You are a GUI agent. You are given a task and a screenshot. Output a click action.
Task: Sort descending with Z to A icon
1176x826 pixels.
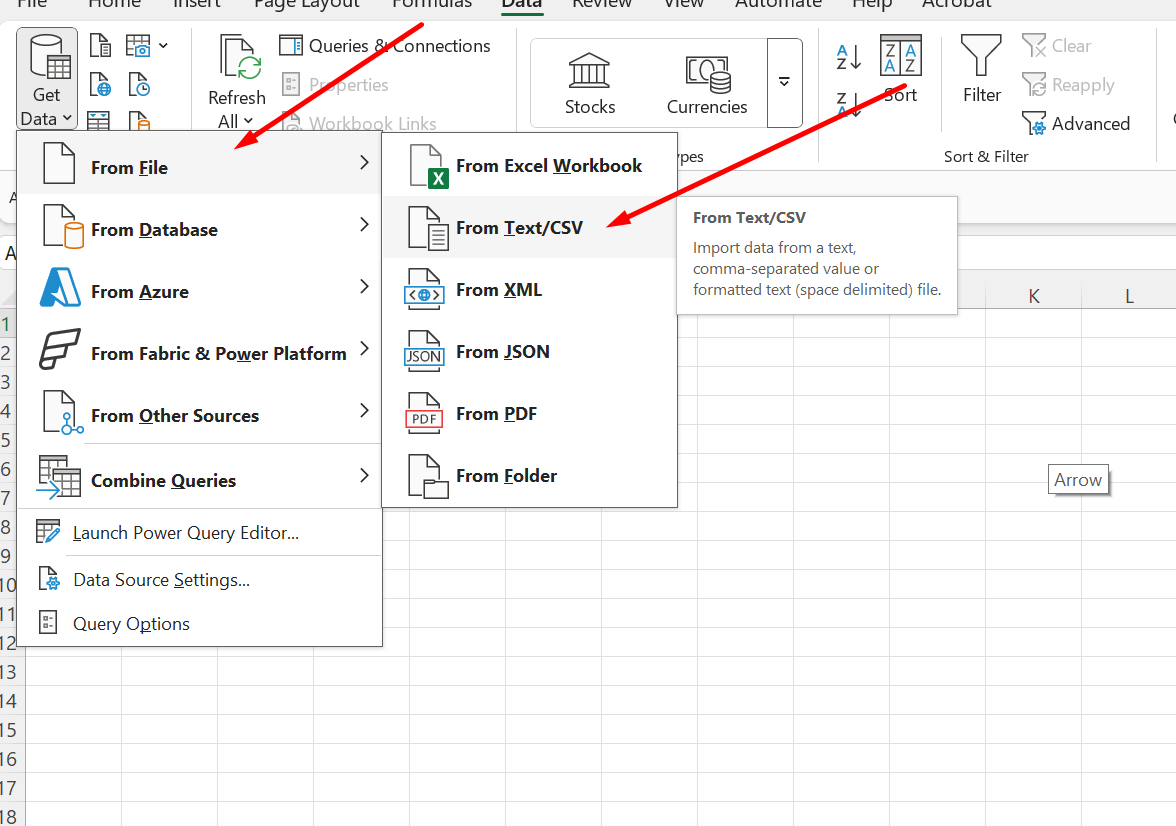(849, 104)
